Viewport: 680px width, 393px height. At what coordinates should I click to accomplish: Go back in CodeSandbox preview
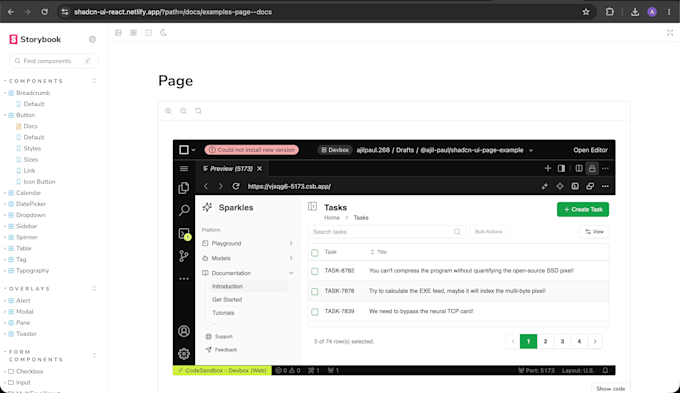coord(206,186)
